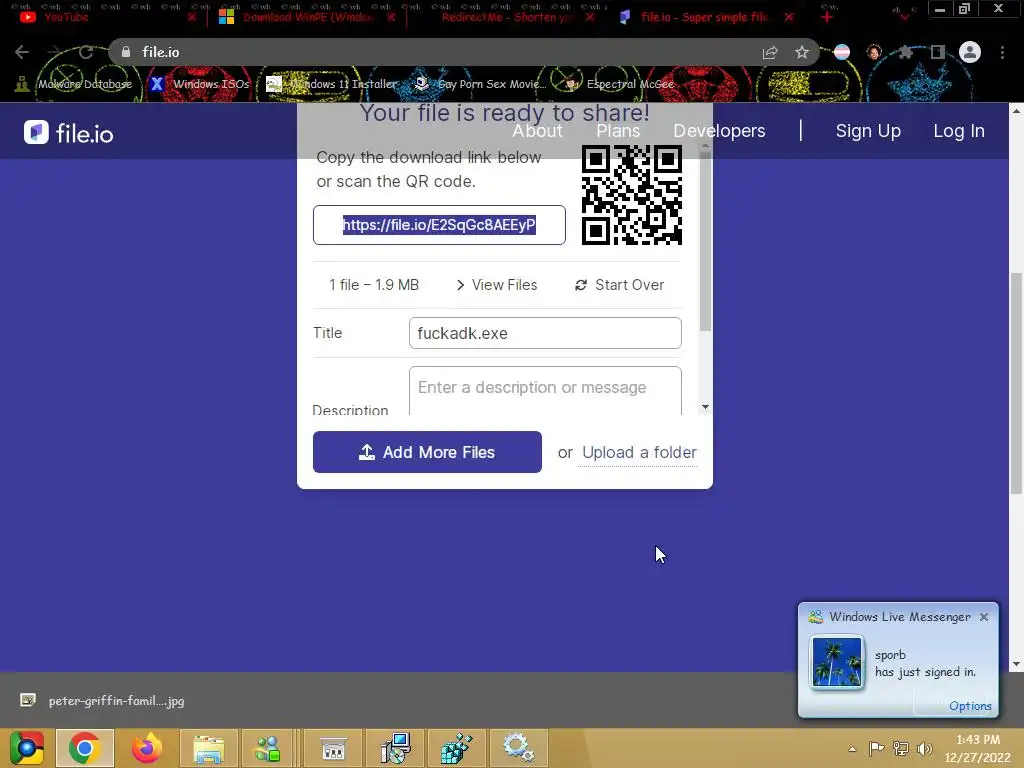1024x768 pixels.
Task: Click the striped flag extension icon
Action: click(x=842, y=52)
